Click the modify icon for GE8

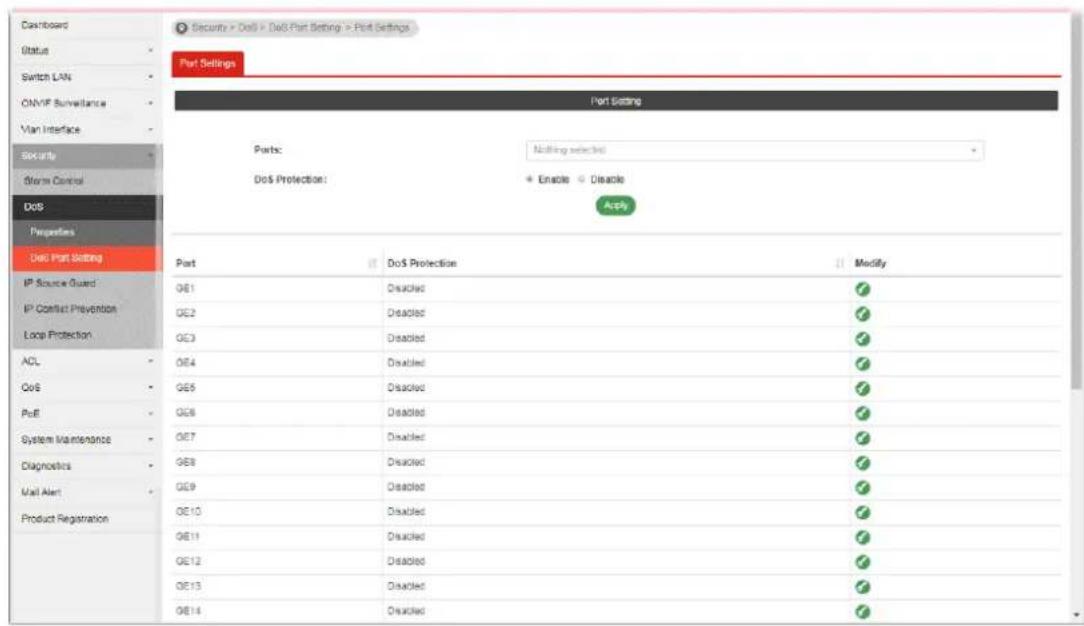(x=862, y=463)
